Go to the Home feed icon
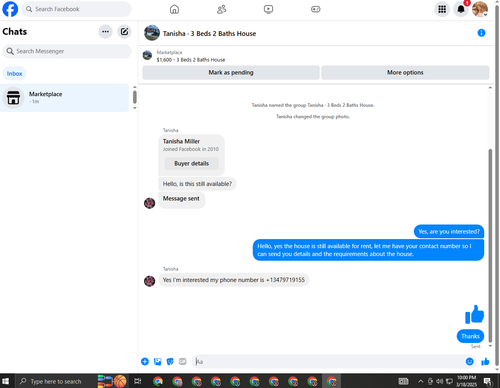This screenshot has height=388, width=500. click(174, 9)
